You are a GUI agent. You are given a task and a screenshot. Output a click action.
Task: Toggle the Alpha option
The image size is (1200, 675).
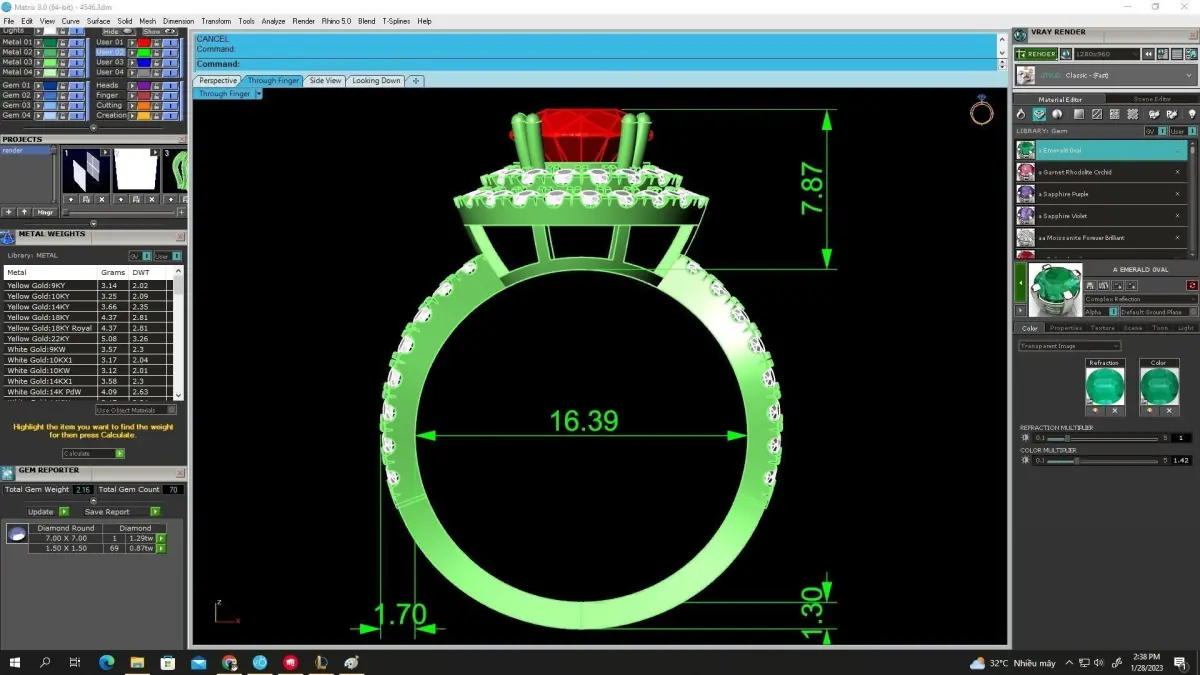[x=1112, y=312]
